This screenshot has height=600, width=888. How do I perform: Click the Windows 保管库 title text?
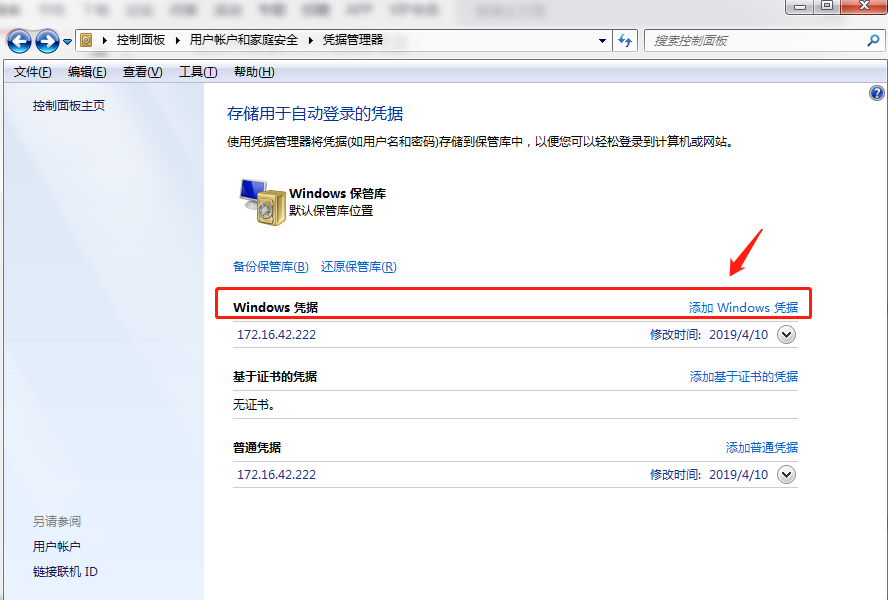pyautogui.click(x=338, y=194)
